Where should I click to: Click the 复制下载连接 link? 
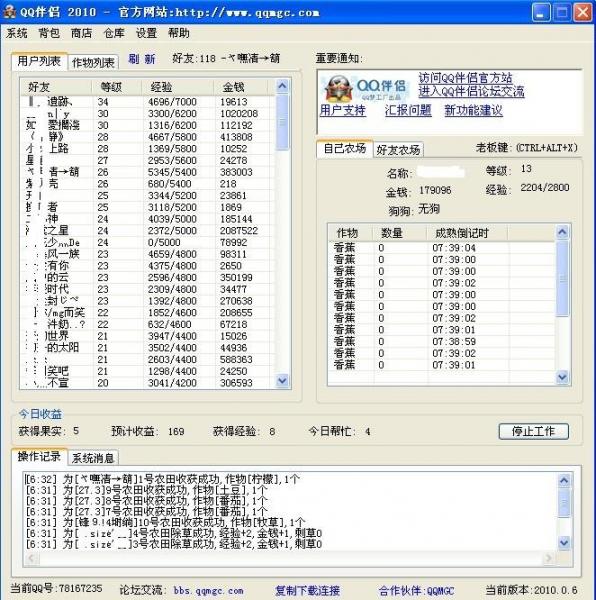(308, 590)
